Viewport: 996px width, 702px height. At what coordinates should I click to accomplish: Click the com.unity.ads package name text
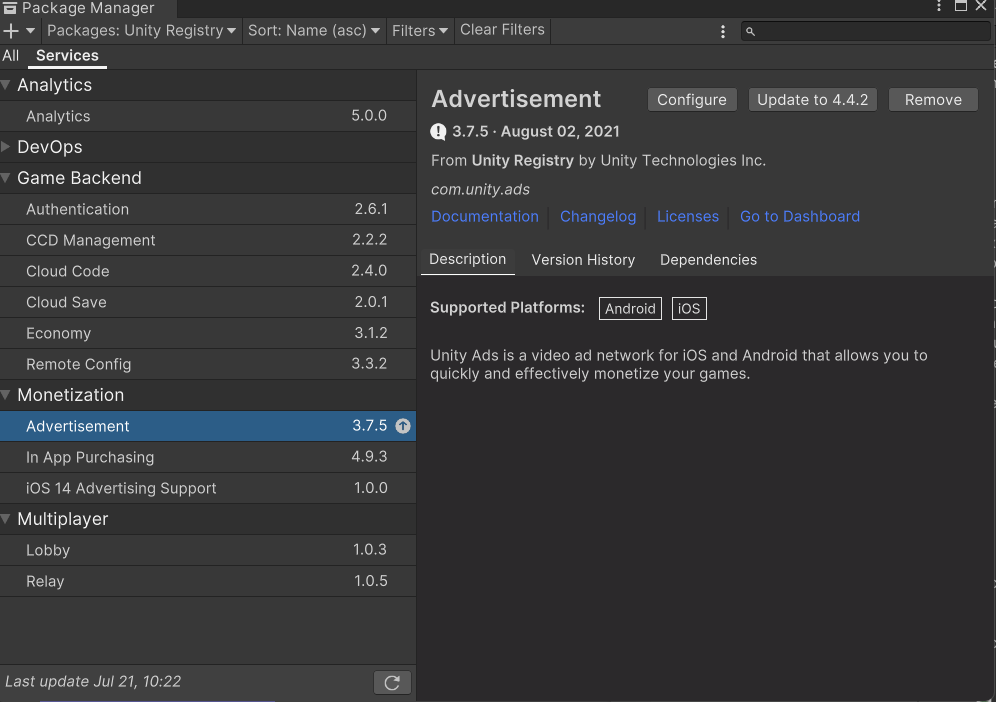click(480, 189)
